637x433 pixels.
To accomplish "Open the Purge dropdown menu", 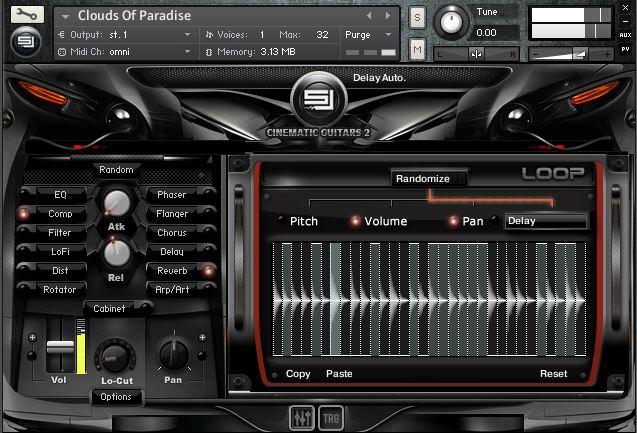I will [372, 35].
